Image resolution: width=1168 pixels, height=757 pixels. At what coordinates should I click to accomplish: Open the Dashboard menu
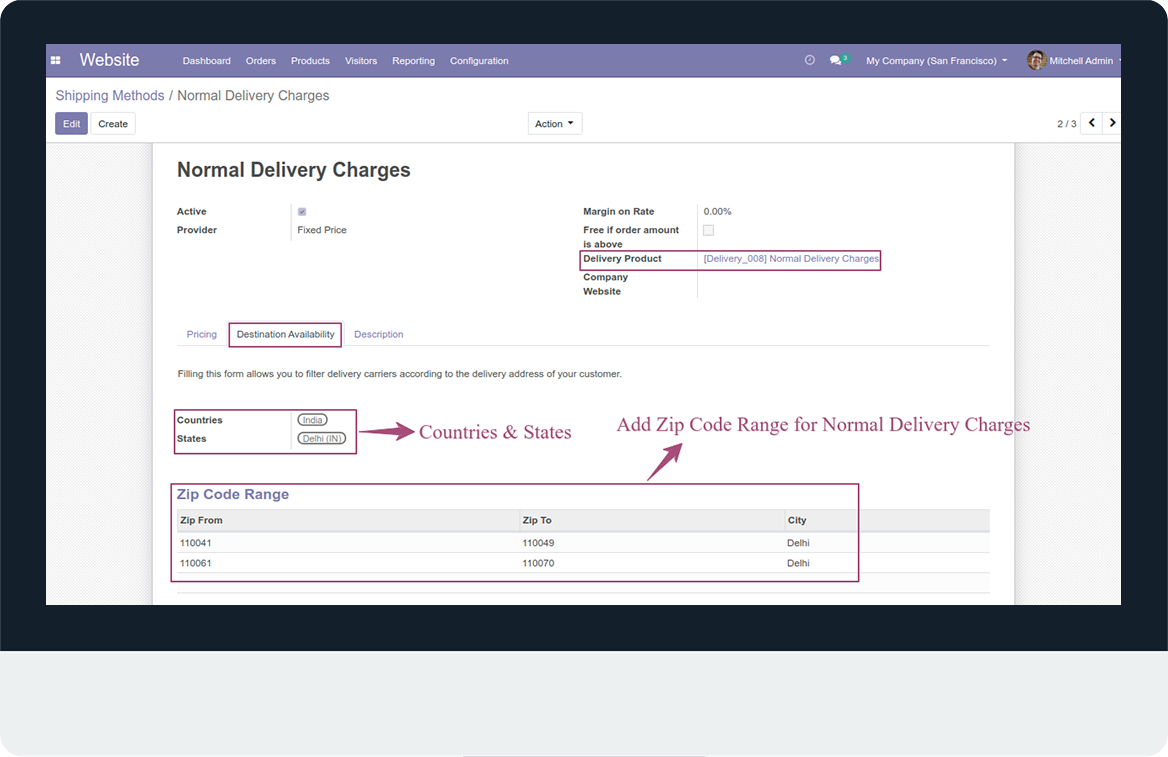tap(206, 60)
